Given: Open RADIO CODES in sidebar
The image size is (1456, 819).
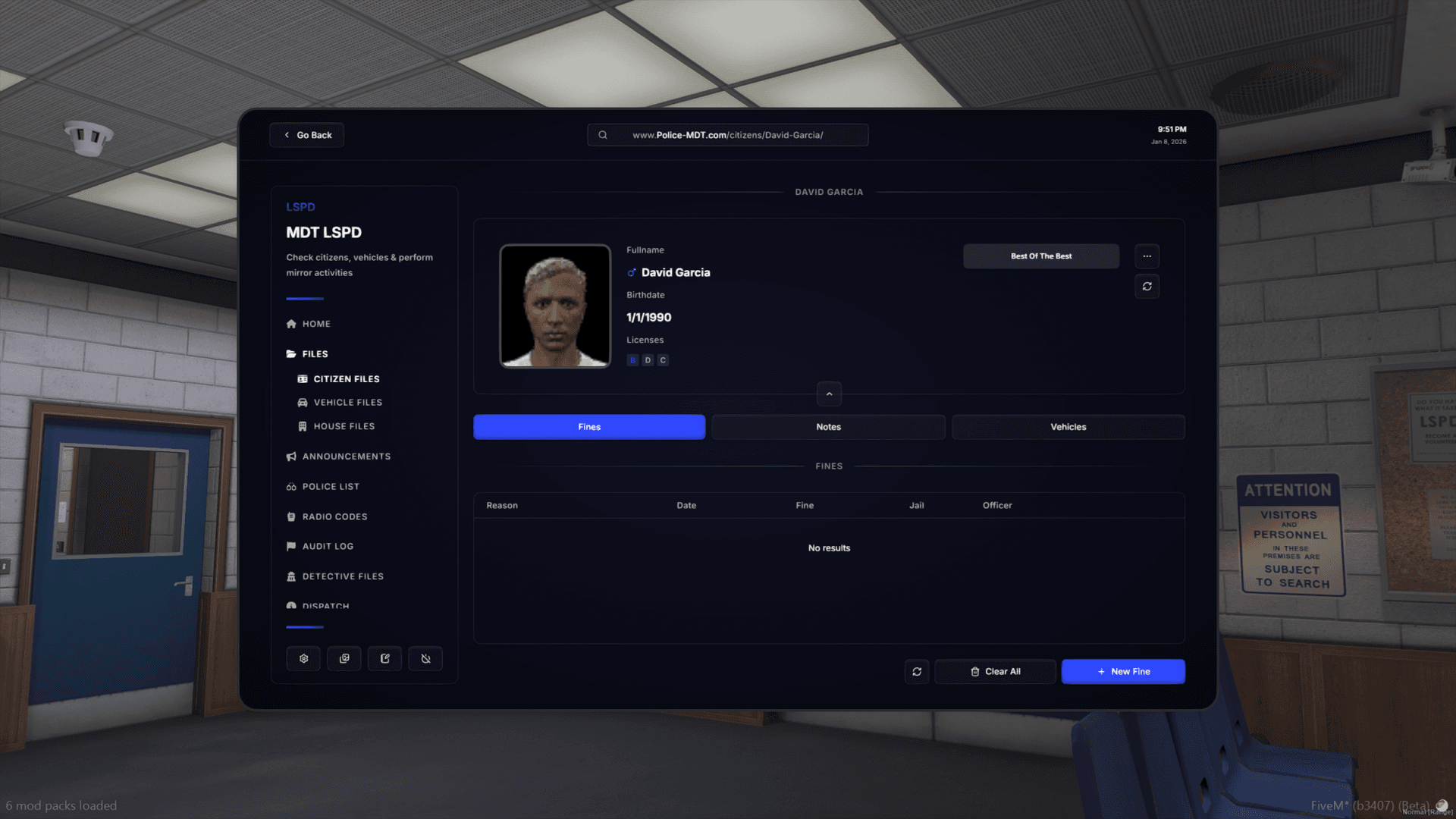Looking at the screenshot, I should tap(327, 516).
